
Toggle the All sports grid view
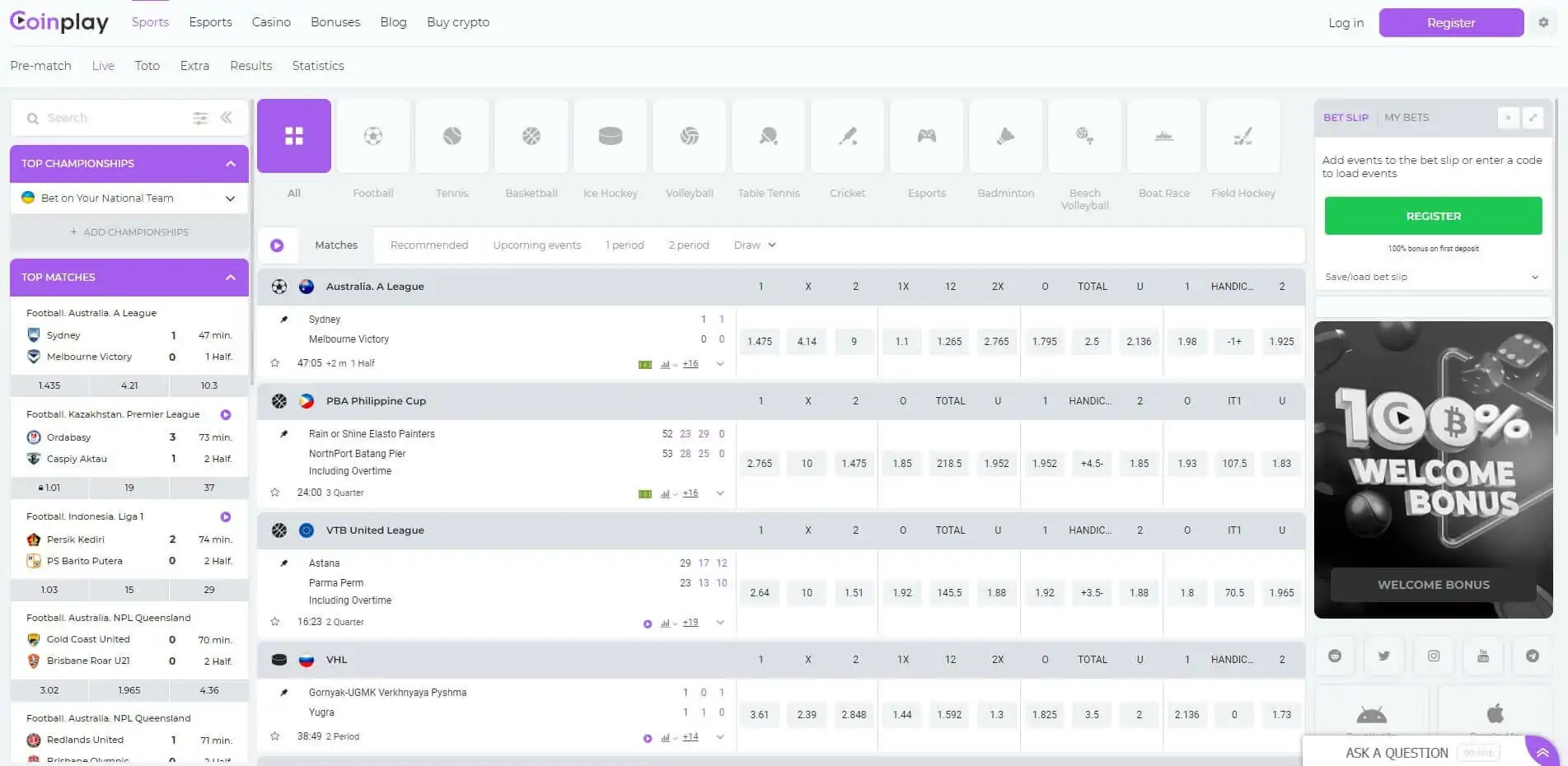pyautogui.click(x=293, y=136)
